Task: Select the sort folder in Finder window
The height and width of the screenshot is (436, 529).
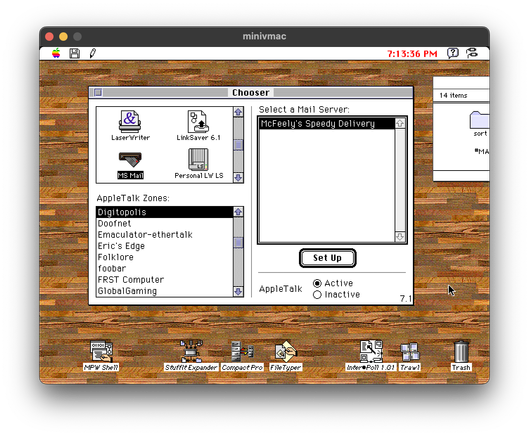Action: coord(479,124)
